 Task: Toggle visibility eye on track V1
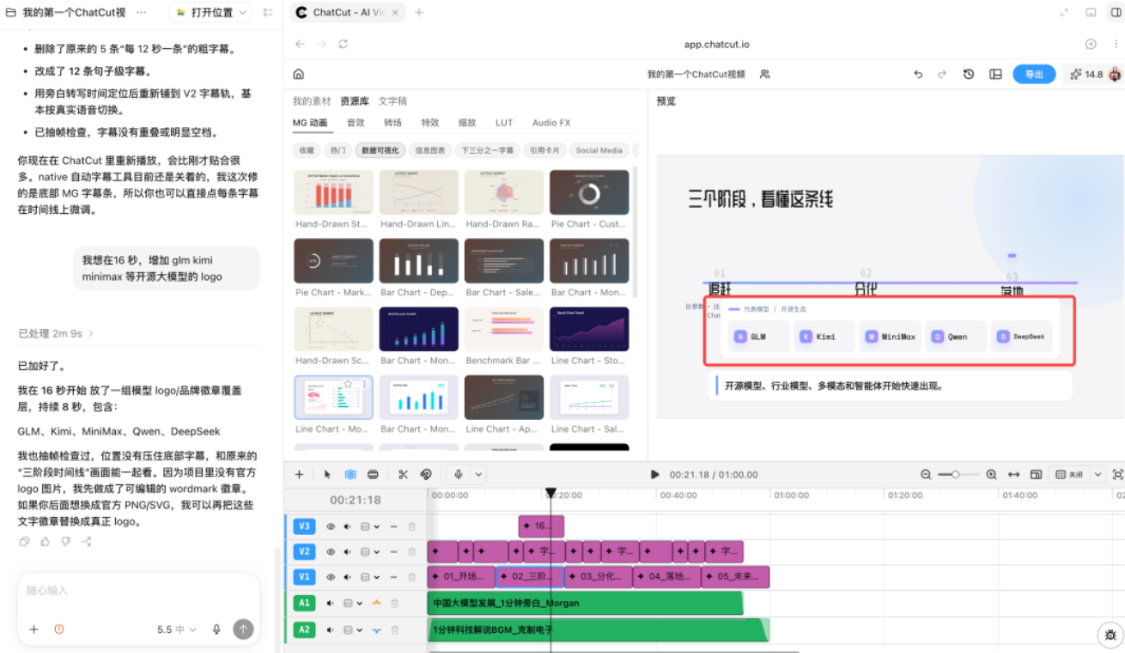click(x=330, y=577)
